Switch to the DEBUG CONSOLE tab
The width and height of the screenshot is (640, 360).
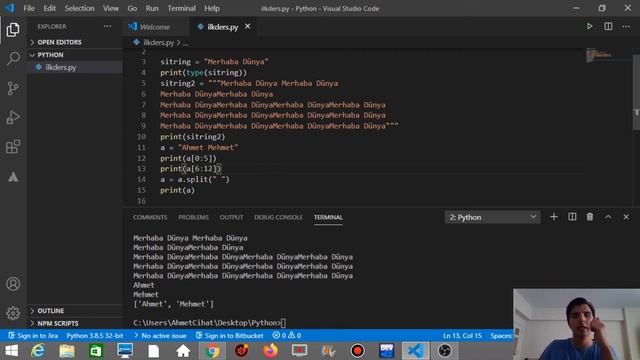tap(278, 218)
